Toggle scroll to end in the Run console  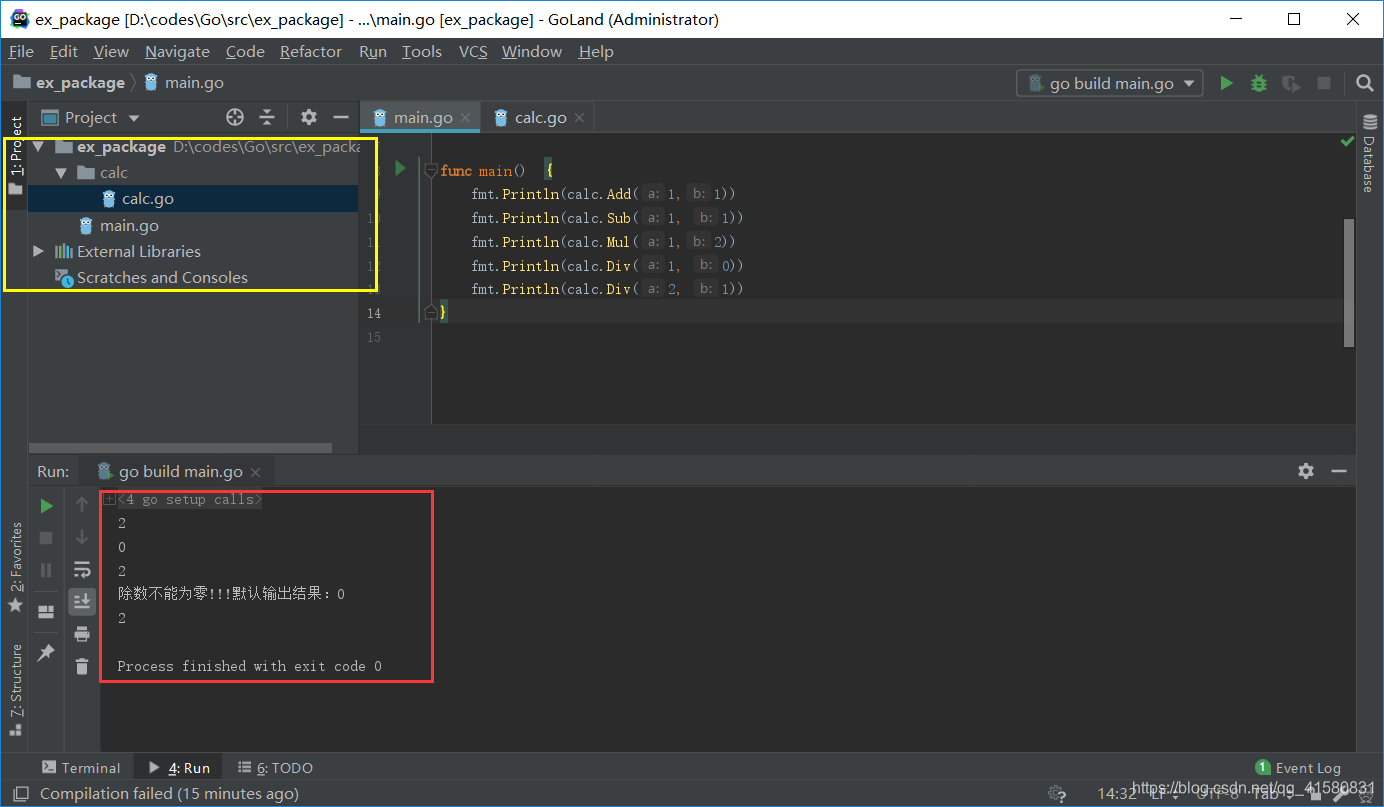click(82, 601)
